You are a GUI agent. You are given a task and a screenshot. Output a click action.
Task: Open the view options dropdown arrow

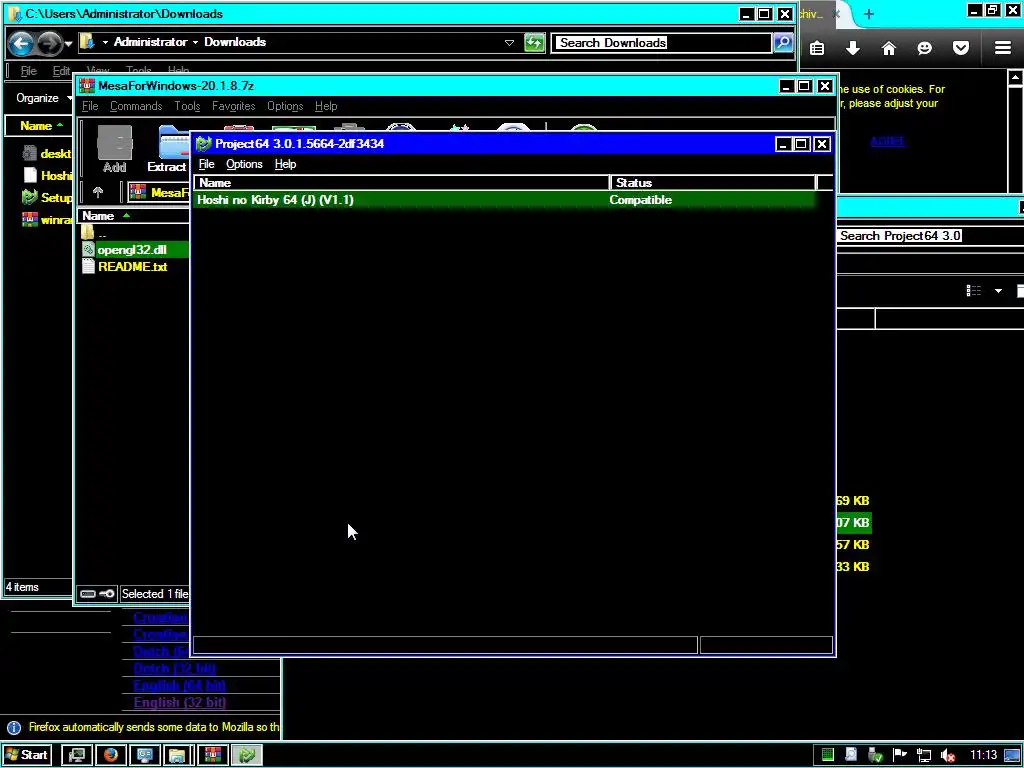point(998,291)
